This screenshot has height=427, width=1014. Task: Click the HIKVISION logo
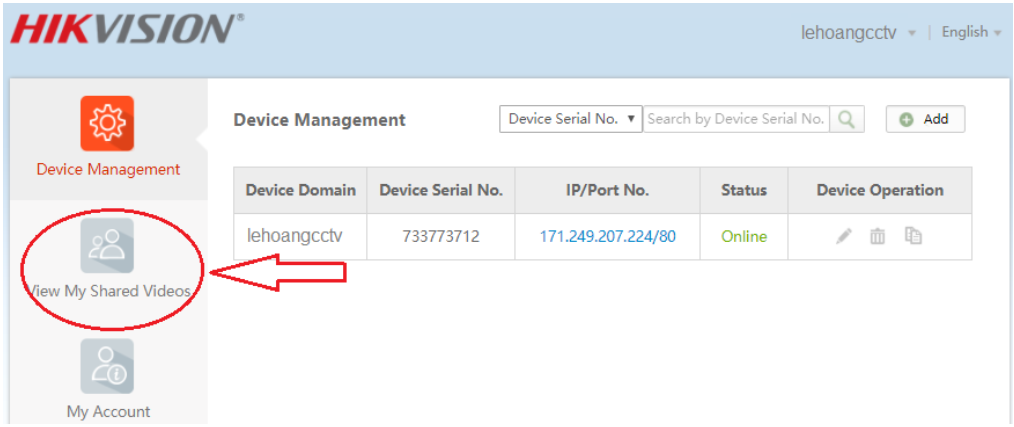pyautogui.click(x=127, y=30)
